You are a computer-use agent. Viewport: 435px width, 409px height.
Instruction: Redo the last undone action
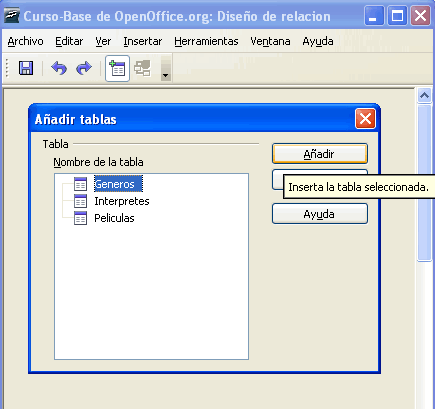84,68
